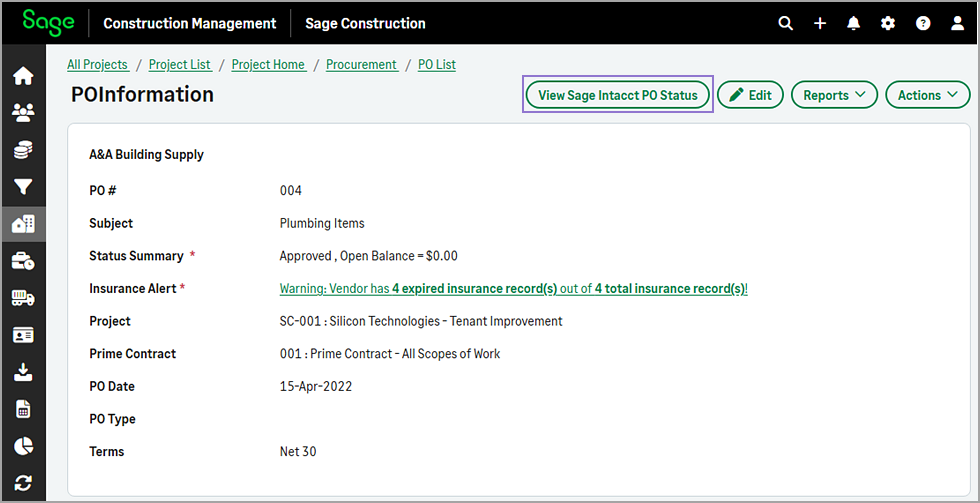Open help question mark icon
980x503 pixels.
(923, 24)
